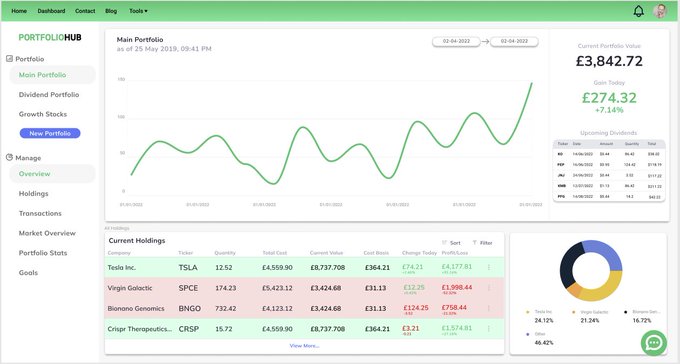Open Contact page in top navigation
The height and width of the screenshot is (364, 680).
(x=85, y=11)
